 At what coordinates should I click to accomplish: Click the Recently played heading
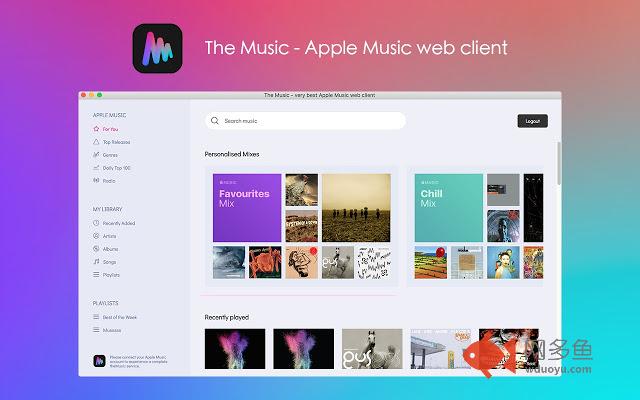227,317
